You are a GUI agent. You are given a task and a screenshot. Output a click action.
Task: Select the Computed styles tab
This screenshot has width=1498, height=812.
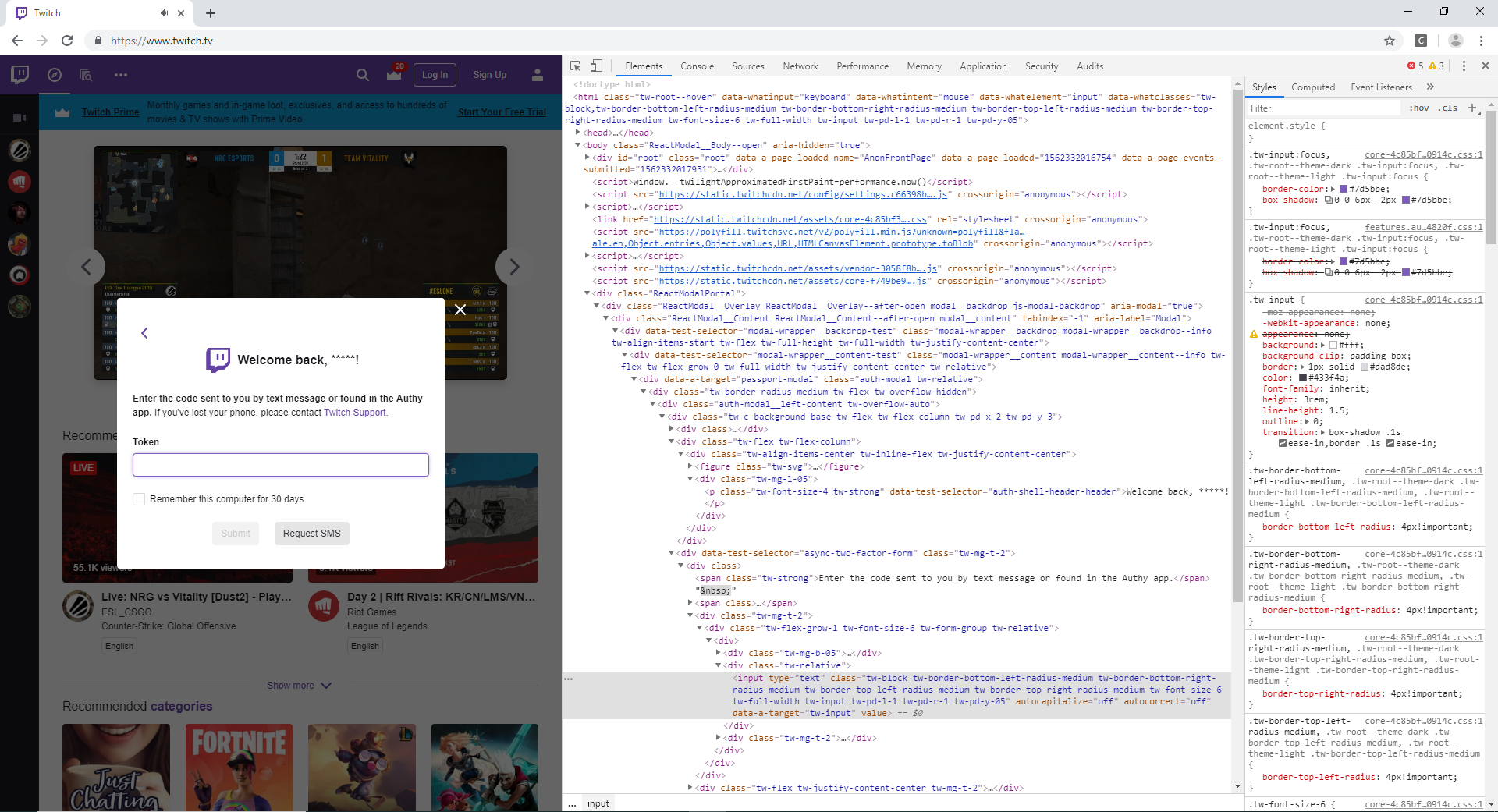pos(1314,87)
